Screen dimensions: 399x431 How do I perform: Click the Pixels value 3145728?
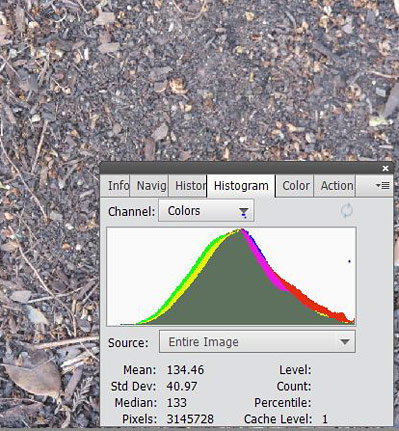coord(190,419)
